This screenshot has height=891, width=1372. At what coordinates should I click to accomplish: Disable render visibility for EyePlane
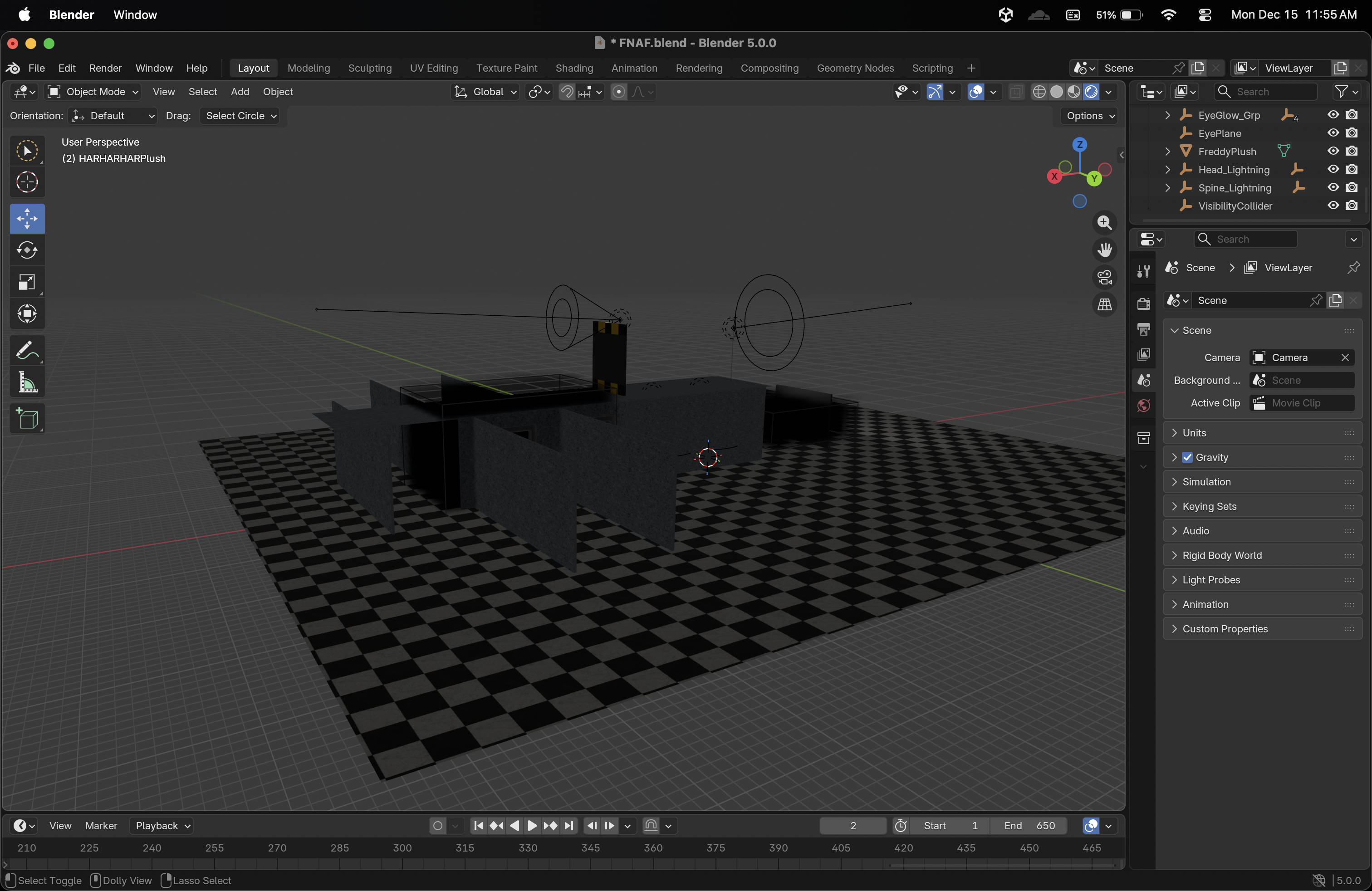coord(1353,133)
